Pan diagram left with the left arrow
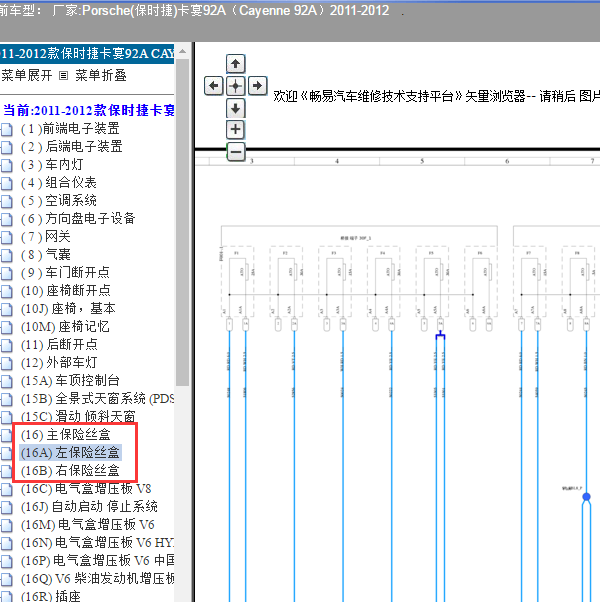 [x=213, y=86]
